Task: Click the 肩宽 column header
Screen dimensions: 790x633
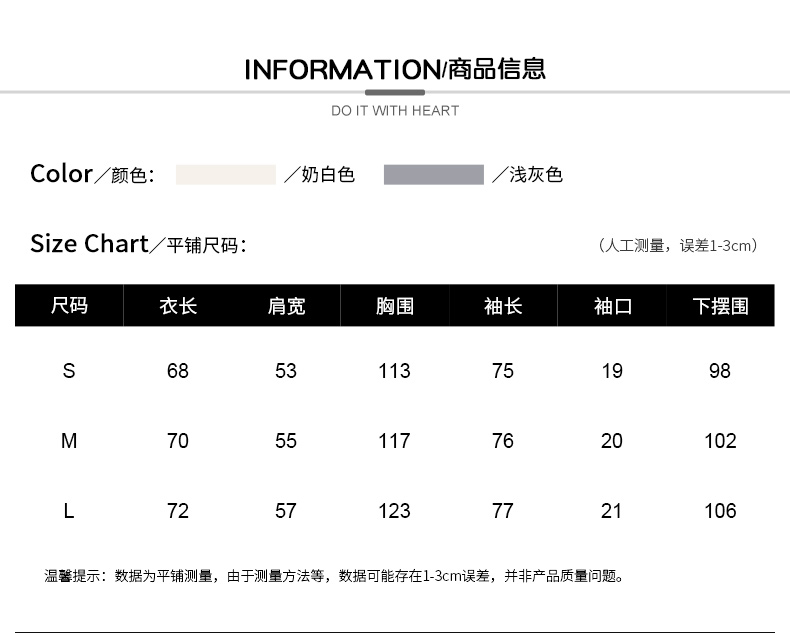Action: (x=286, y=305)
